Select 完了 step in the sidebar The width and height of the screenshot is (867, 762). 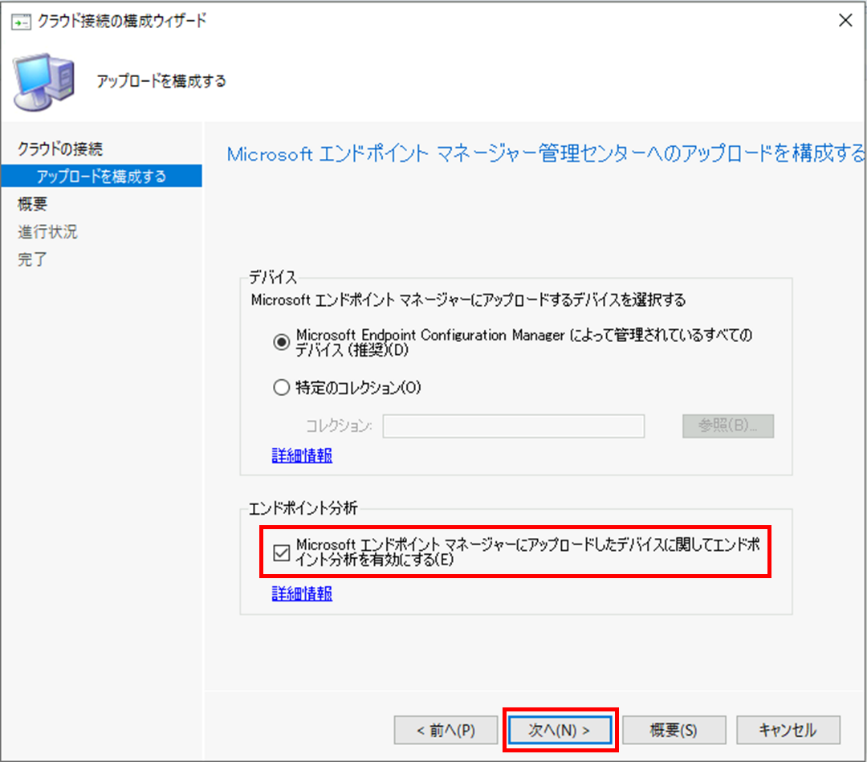(x=33, y=259)
